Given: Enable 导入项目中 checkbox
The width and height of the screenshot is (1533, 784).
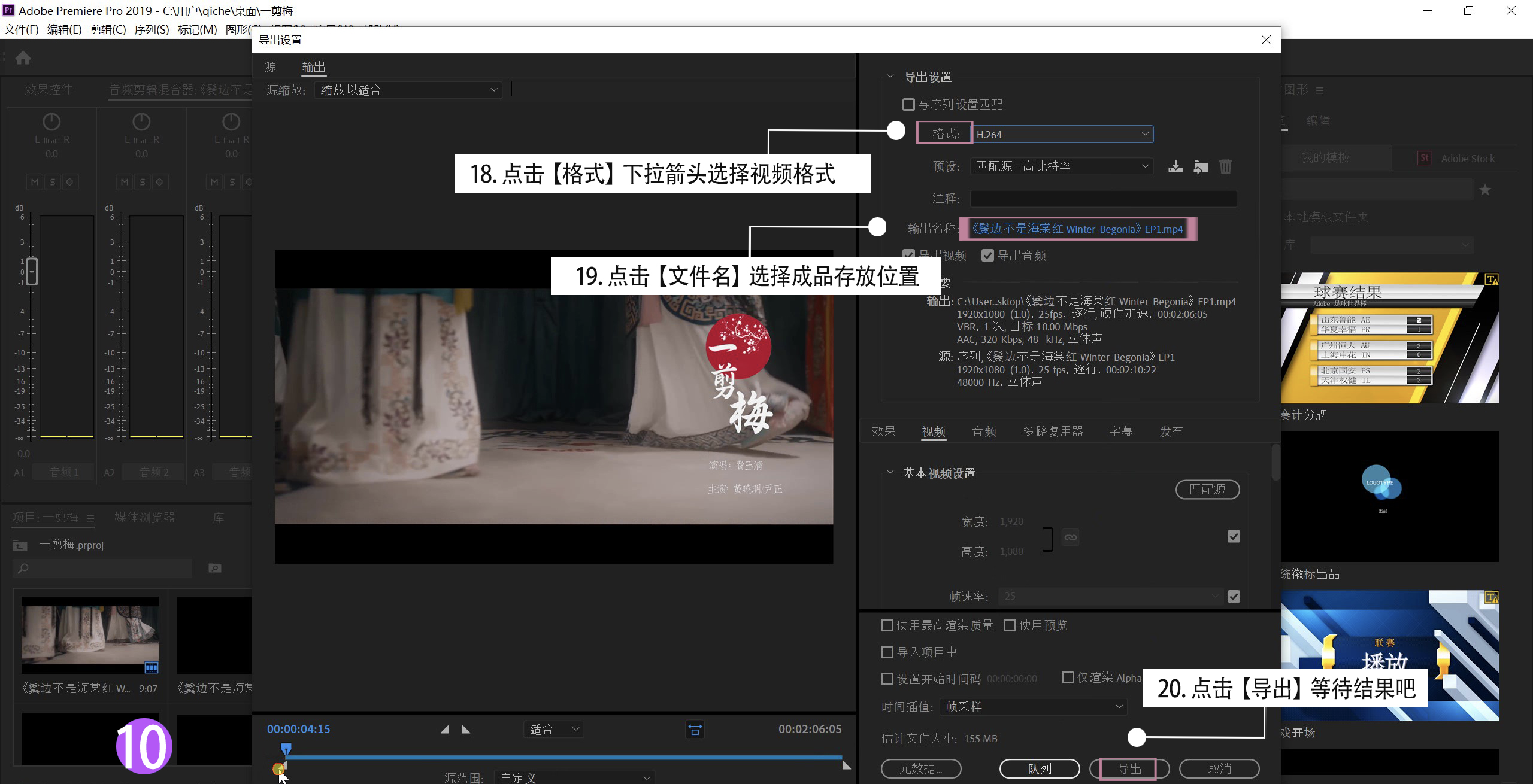Looking at the screenshot, I should [887, 652].
